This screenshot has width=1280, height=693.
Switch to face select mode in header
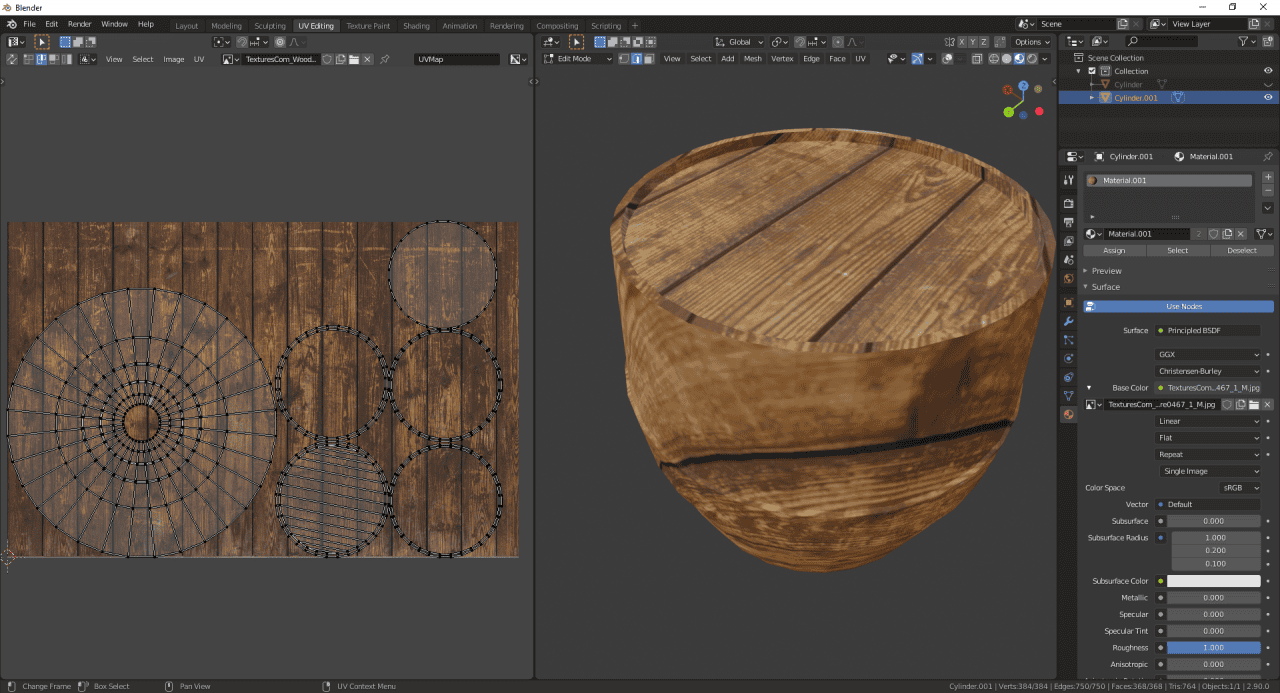648,58
